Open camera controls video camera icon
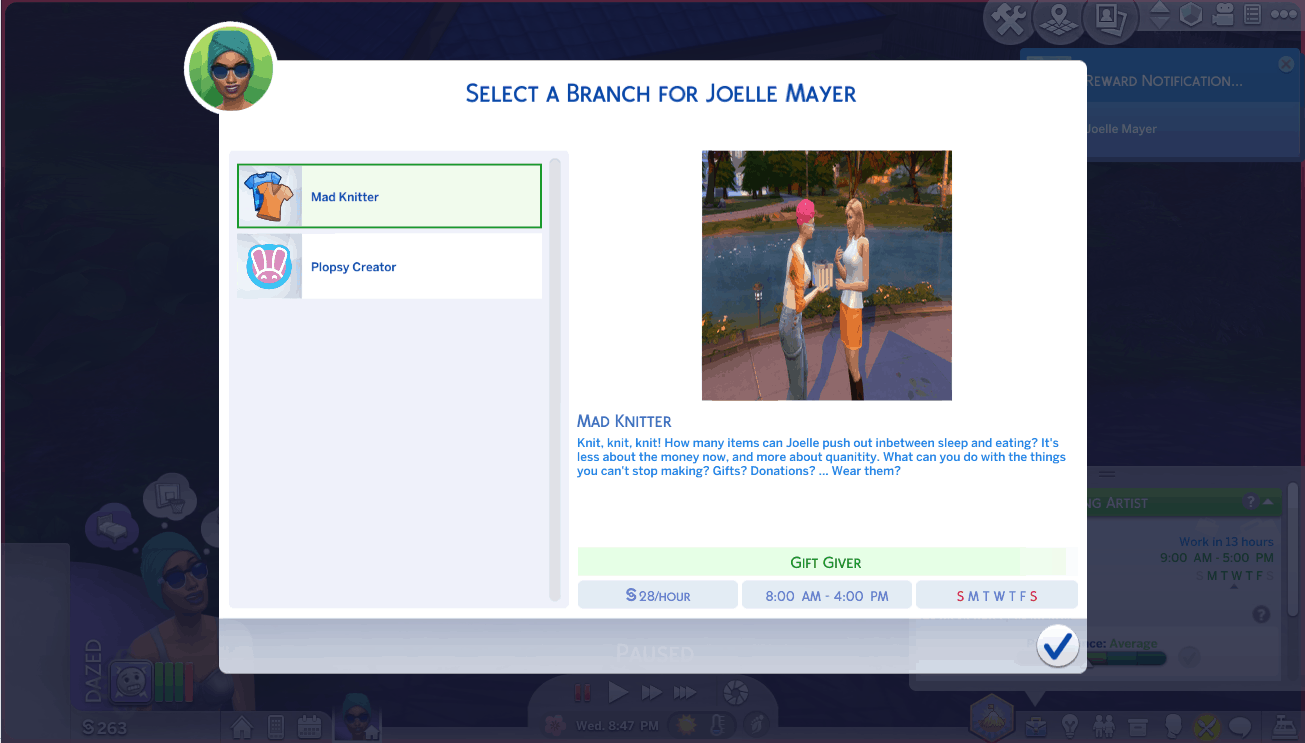The width and height of the screenshot is (1305, 743). pyautogui.click(x=1222, y=16)
